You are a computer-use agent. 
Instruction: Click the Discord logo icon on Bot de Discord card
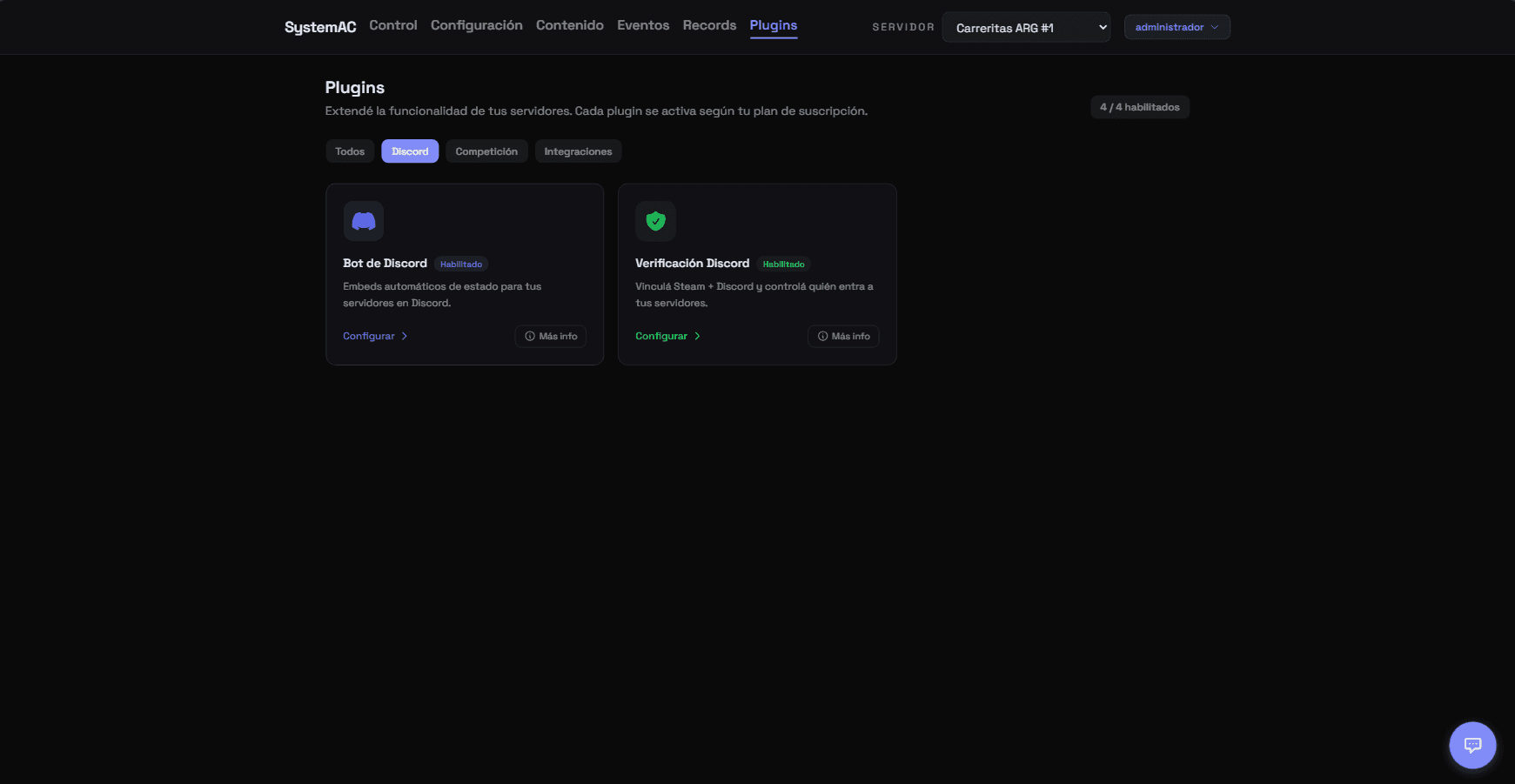click(364, 221)
